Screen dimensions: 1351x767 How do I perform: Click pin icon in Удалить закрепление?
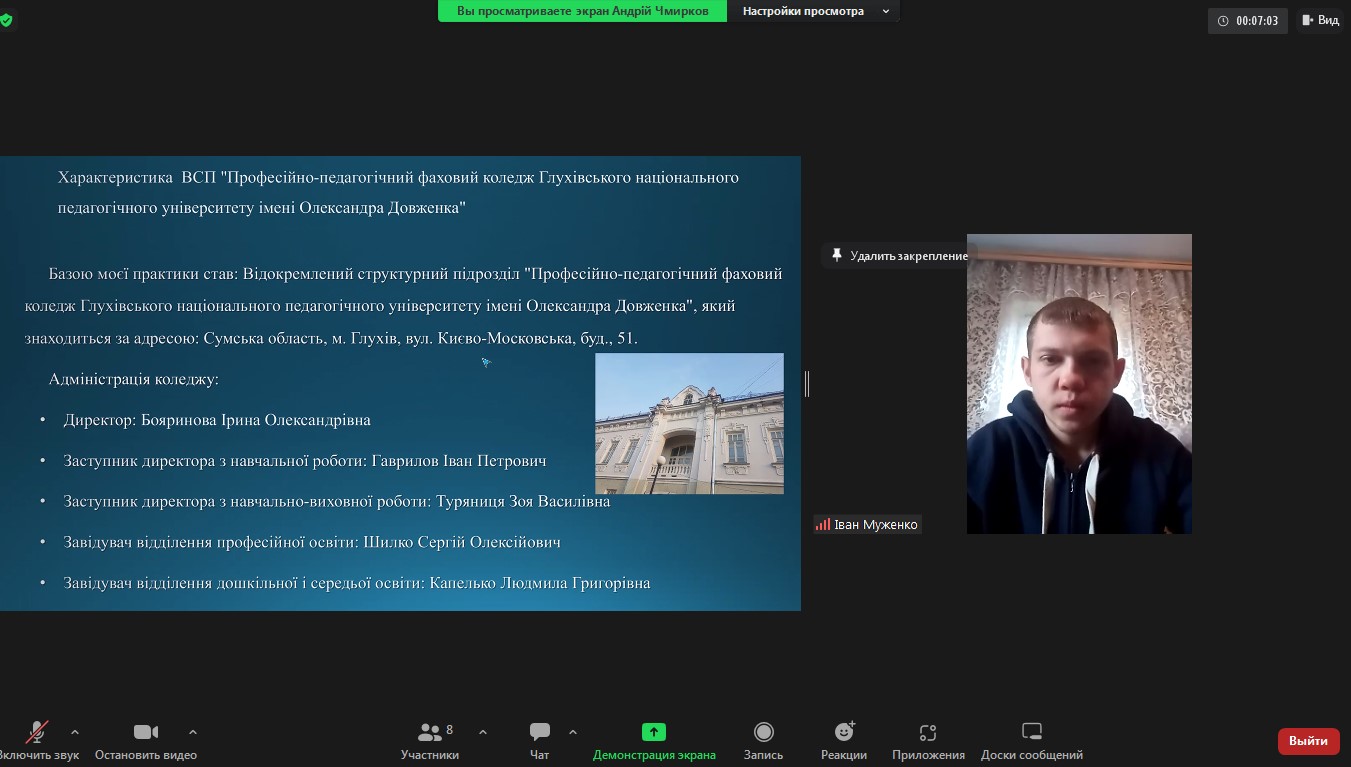[837, 256]
